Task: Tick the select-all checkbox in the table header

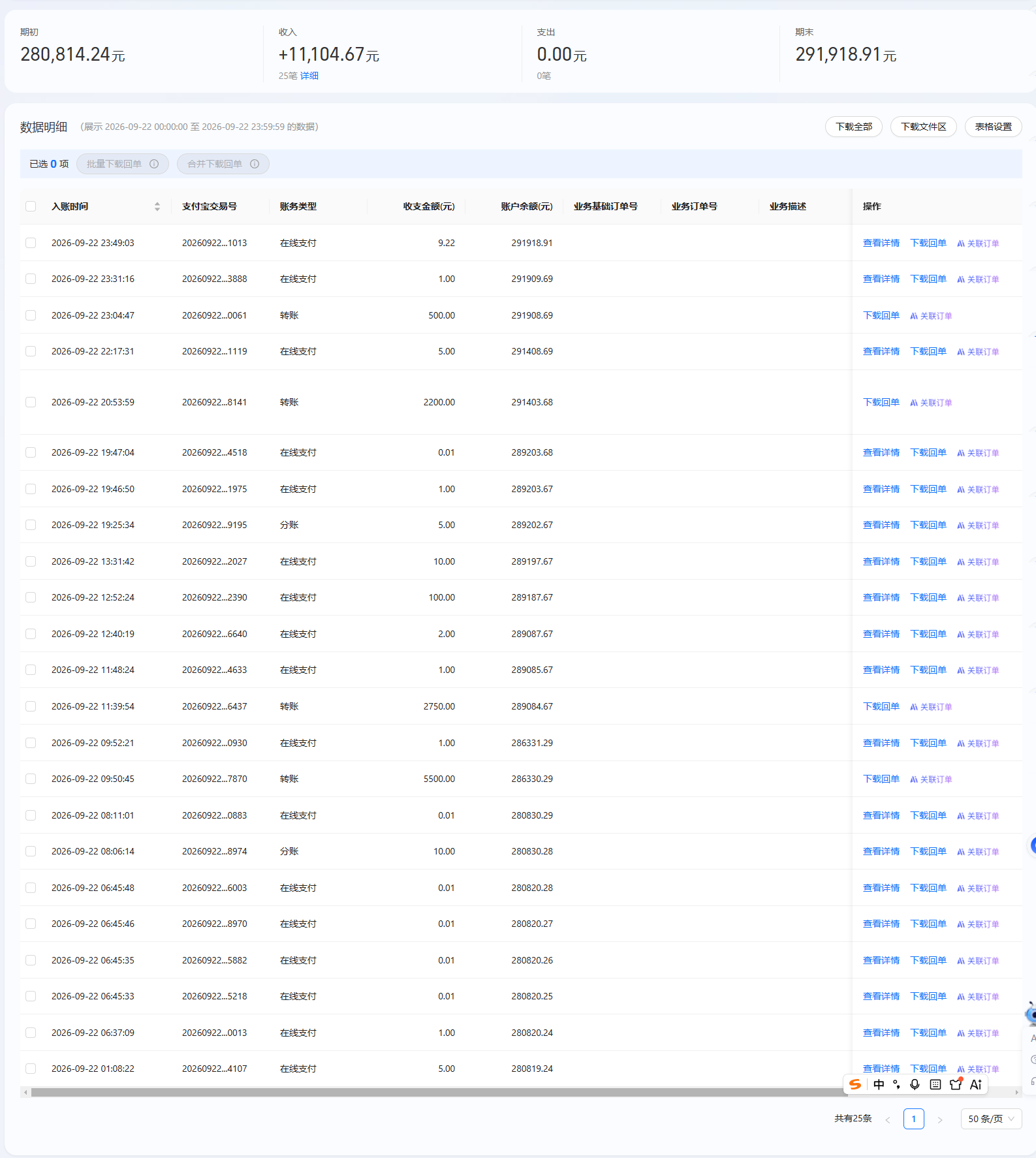Action: point(31,206)
